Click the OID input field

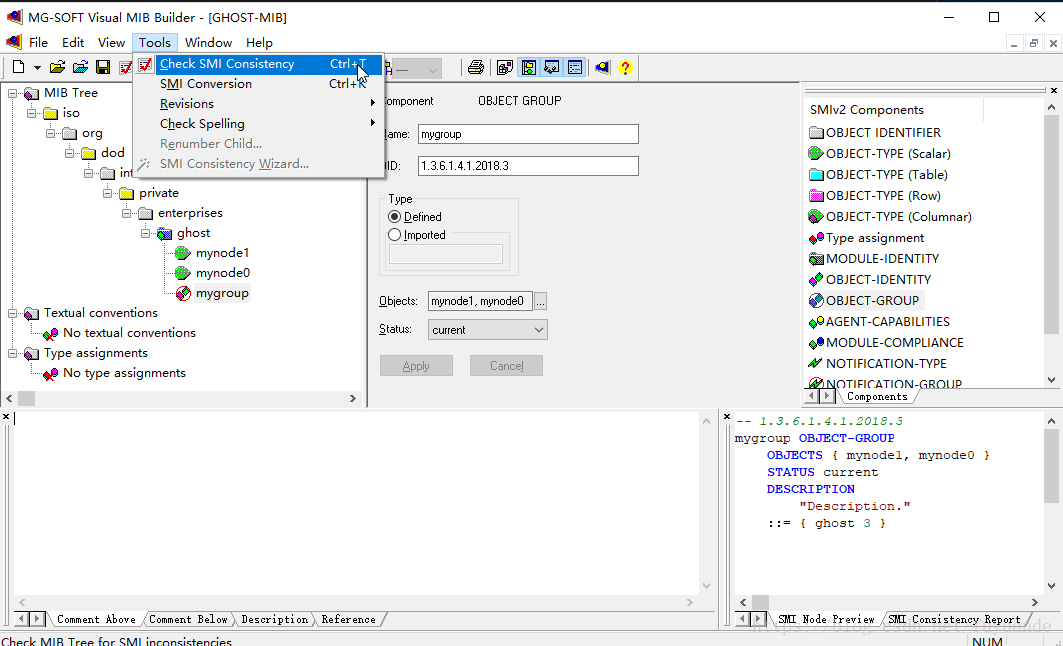[x=528, y=165]
